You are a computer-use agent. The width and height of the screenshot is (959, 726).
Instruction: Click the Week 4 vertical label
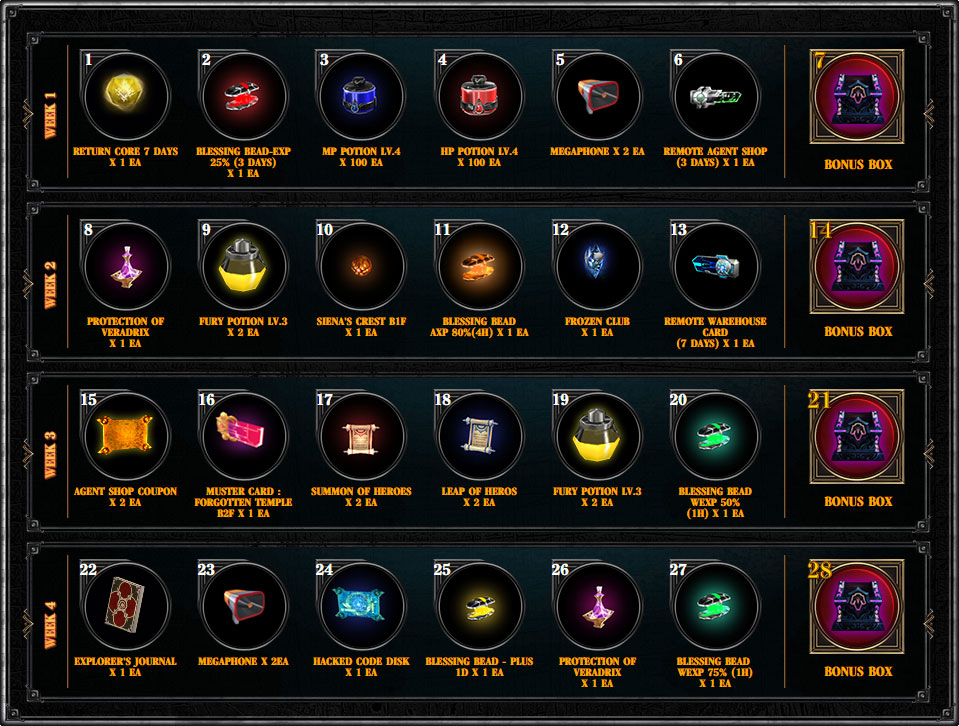click(x=50, y=625)
